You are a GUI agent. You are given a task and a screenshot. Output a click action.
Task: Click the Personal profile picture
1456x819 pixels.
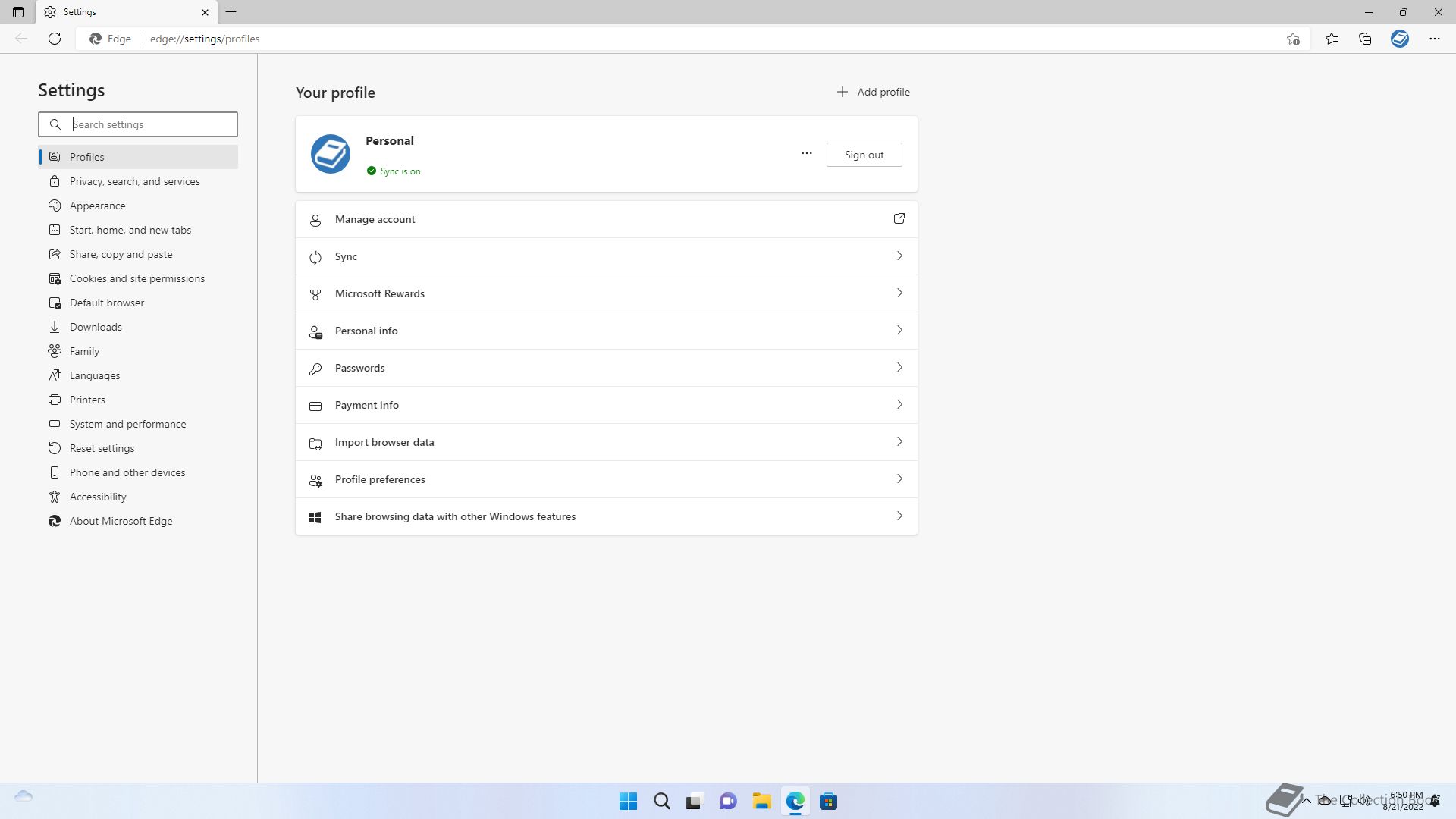(331, 154)
